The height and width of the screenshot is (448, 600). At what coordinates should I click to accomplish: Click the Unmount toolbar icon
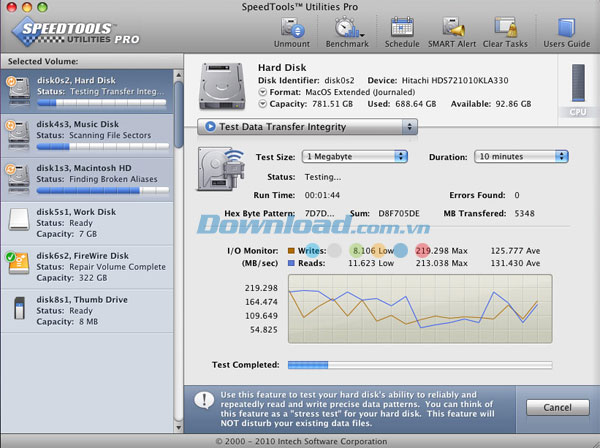click(x=292, y=28)
